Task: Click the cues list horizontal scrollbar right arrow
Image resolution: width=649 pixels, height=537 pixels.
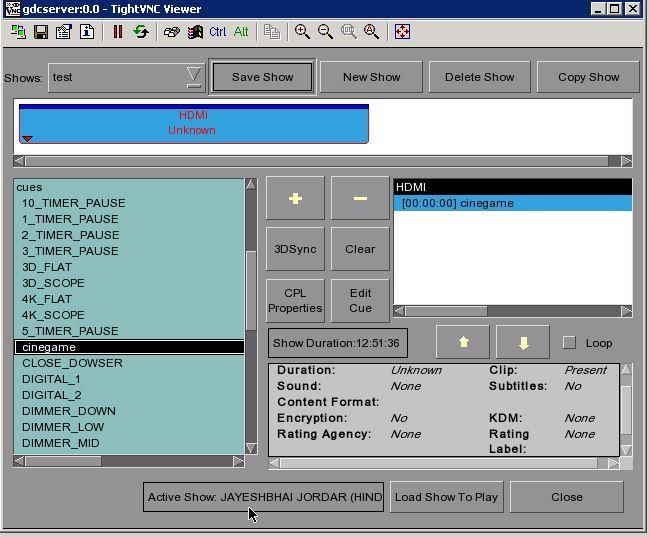Action: (x=238, y=461)
